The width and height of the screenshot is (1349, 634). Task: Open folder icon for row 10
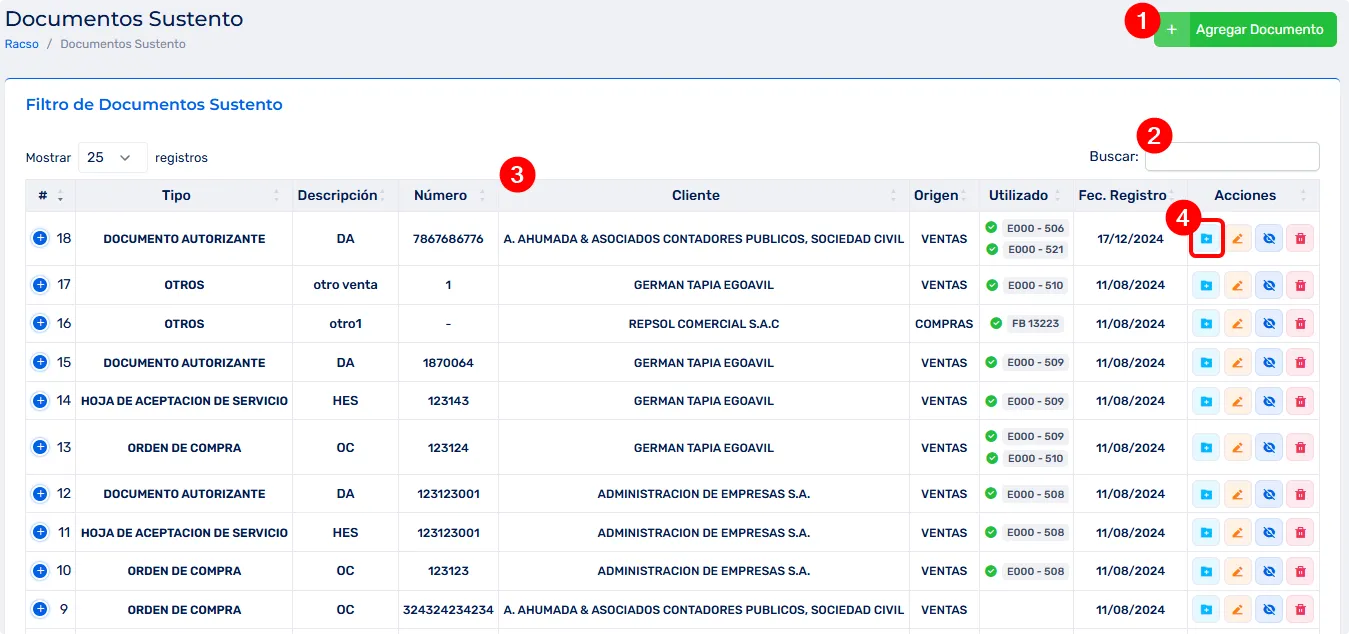click(1206, 571)
